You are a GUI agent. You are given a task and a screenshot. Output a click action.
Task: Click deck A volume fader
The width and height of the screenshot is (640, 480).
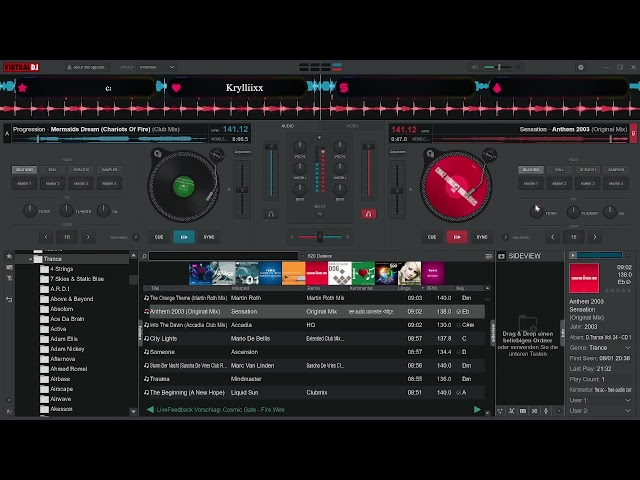pos(271,169)
